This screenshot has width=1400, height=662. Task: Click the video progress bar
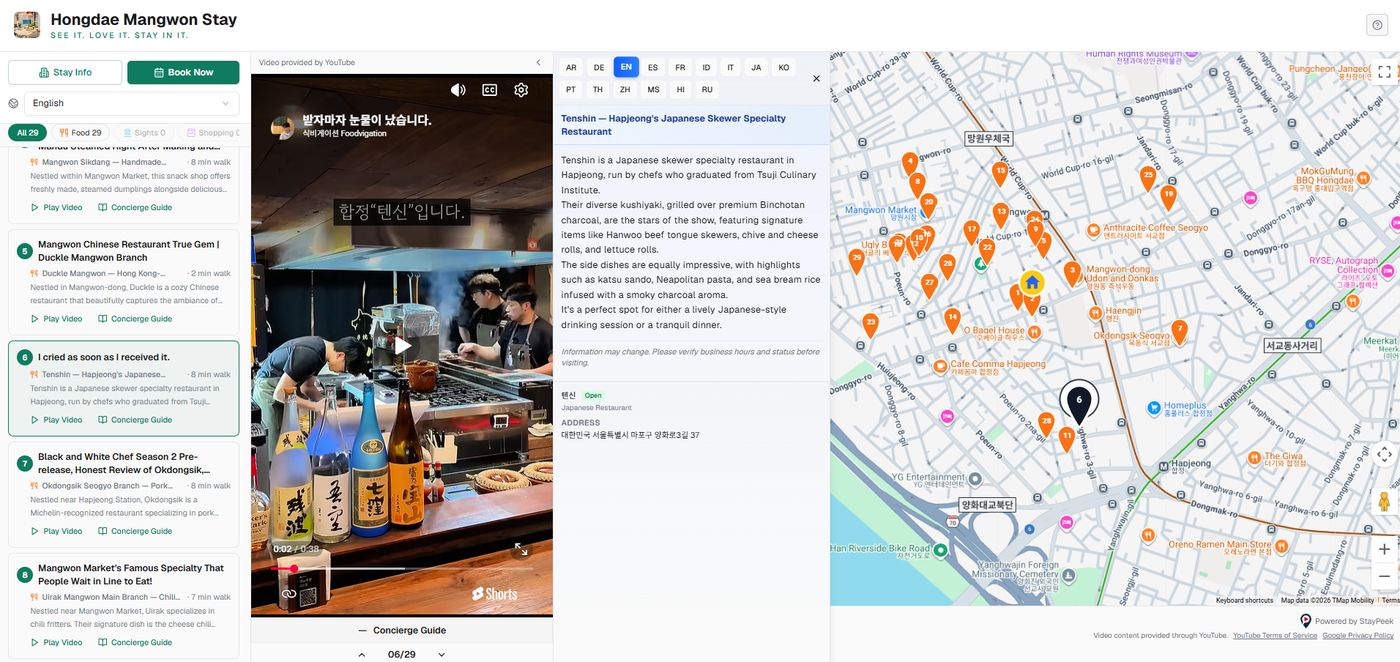point(401,568)
